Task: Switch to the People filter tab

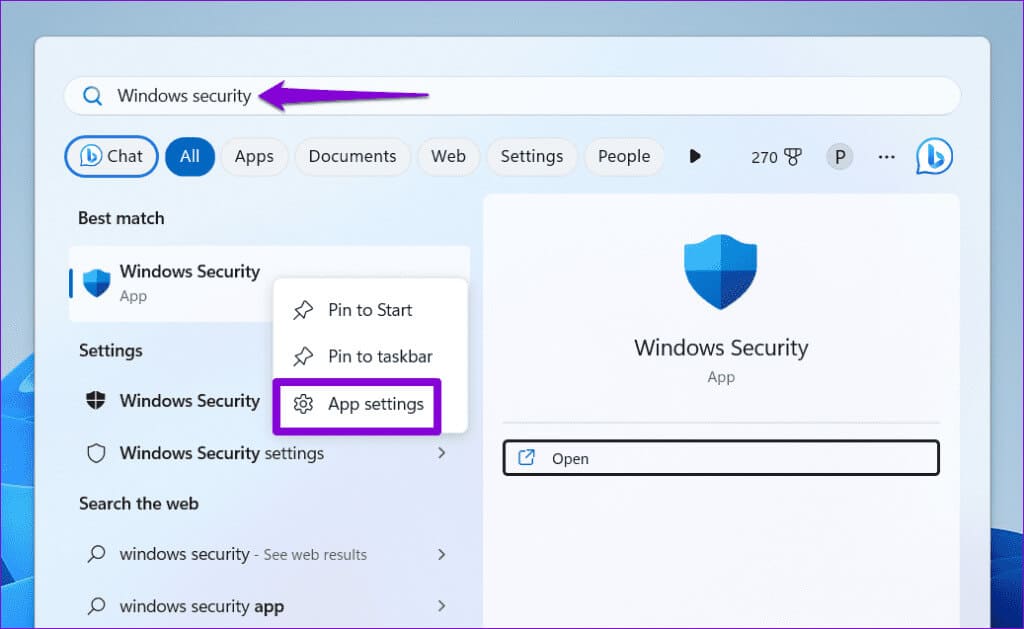Action: (x=624, y=157)
